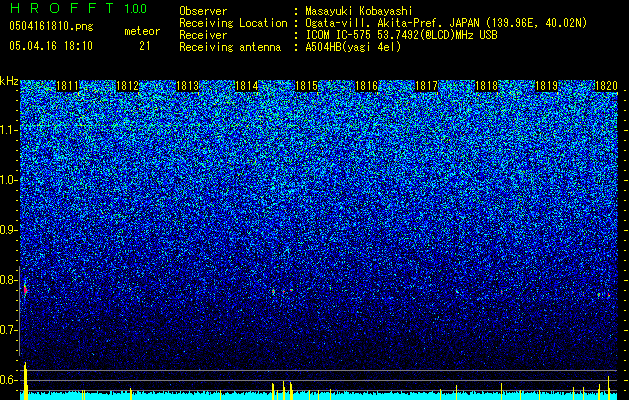Click the 1812 time marker
Viewport: 629px width, 400px height.
[x=127, y=86]
